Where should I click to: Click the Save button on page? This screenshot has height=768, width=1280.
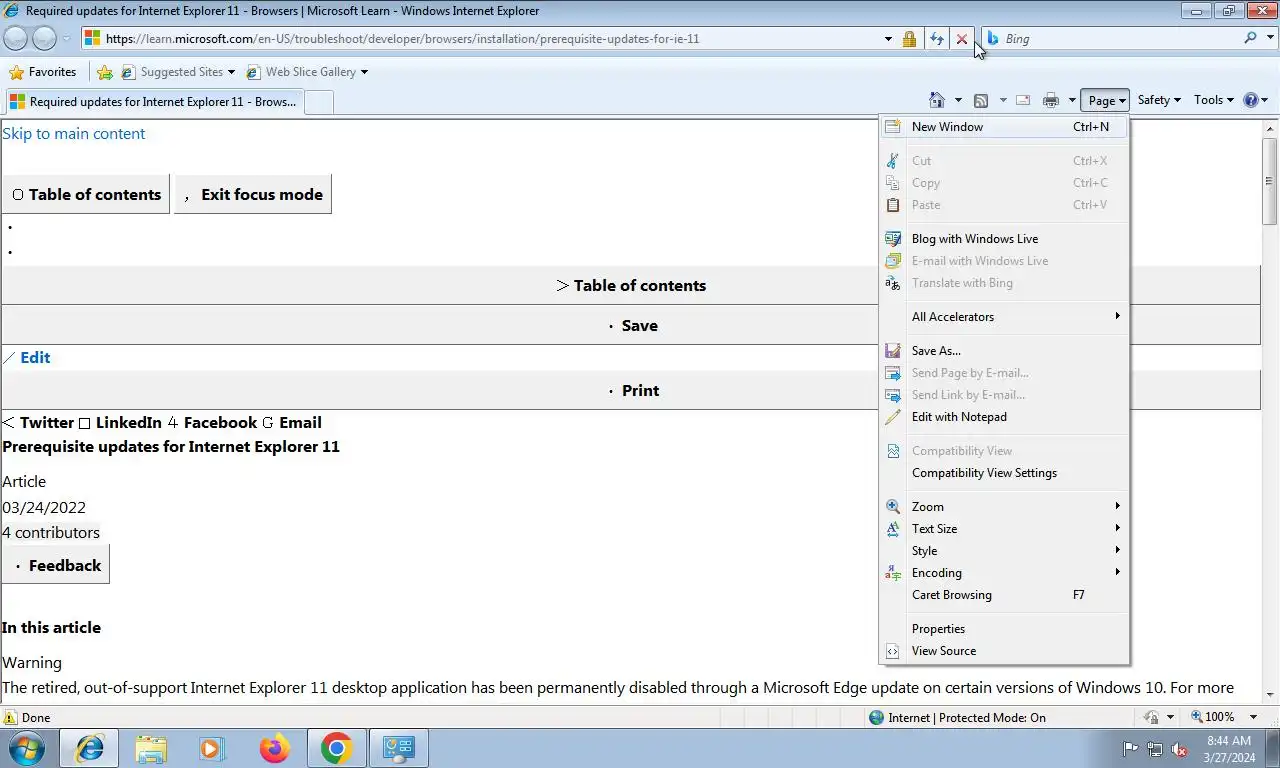(633, 326)
